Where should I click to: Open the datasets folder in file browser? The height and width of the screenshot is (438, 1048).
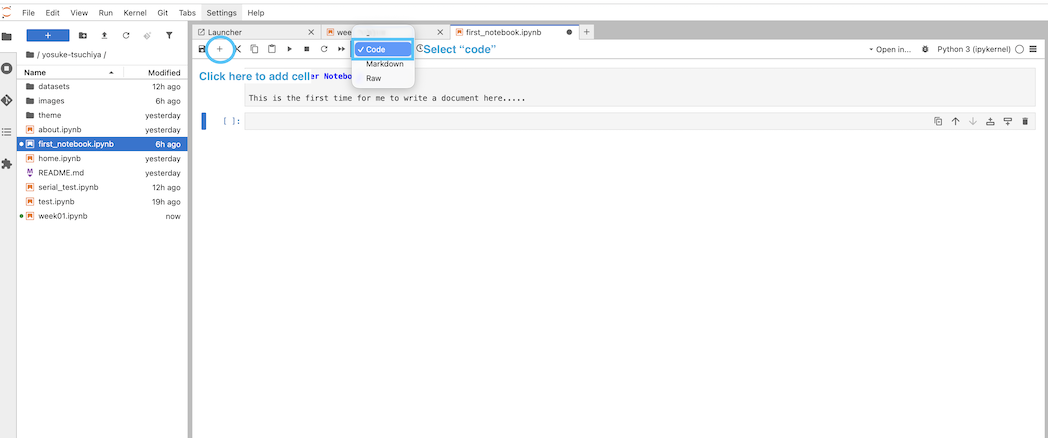click(x=54, y=87)
